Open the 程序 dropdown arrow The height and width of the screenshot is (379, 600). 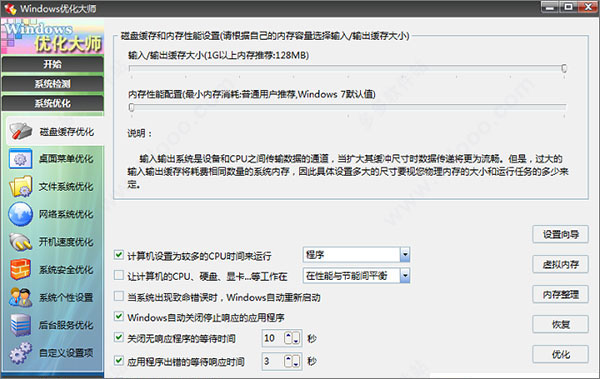405,255
